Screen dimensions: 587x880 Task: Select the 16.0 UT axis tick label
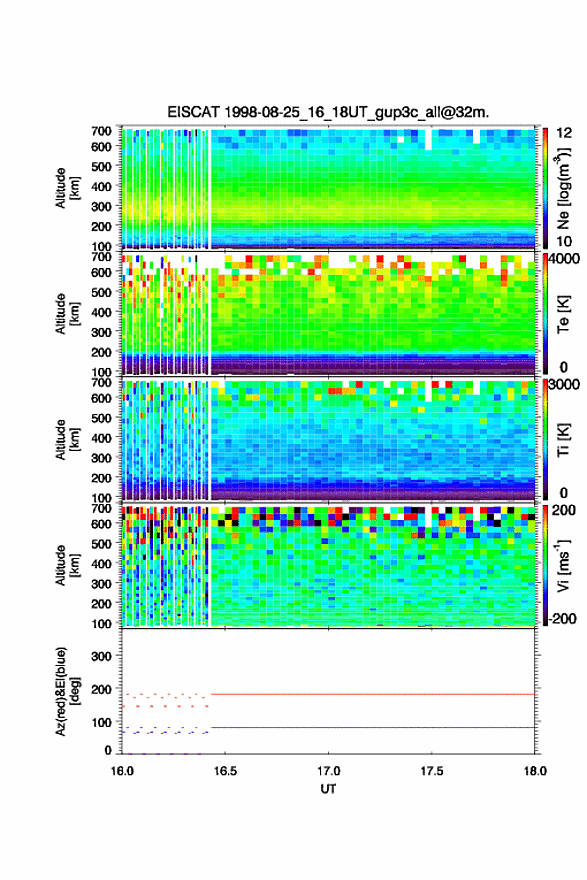click(122, 771)
